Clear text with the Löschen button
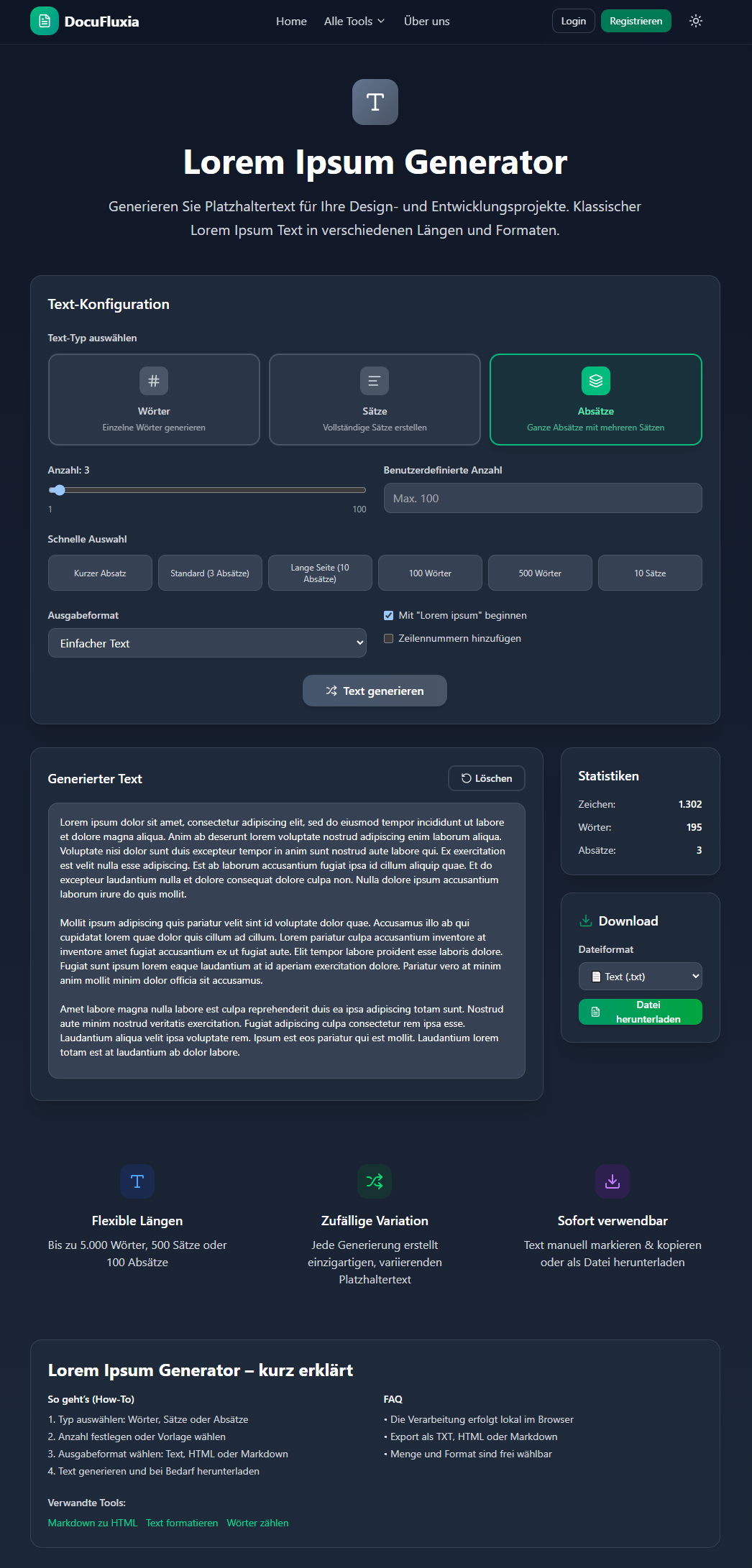Screen dimensions: 752x1568 point(487,778)
